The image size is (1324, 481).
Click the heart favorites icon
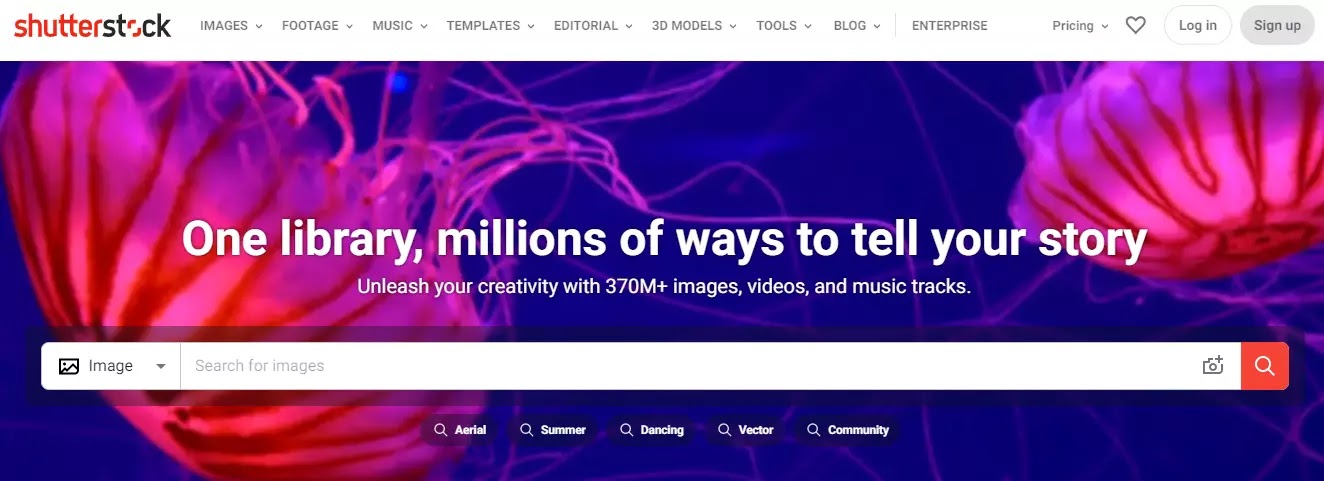click(x=1135, y=25)
